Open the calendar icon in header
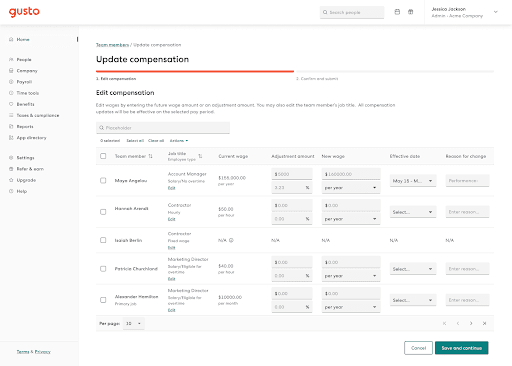This screenshot has width=512, height=366. click(x=397, y=12)
